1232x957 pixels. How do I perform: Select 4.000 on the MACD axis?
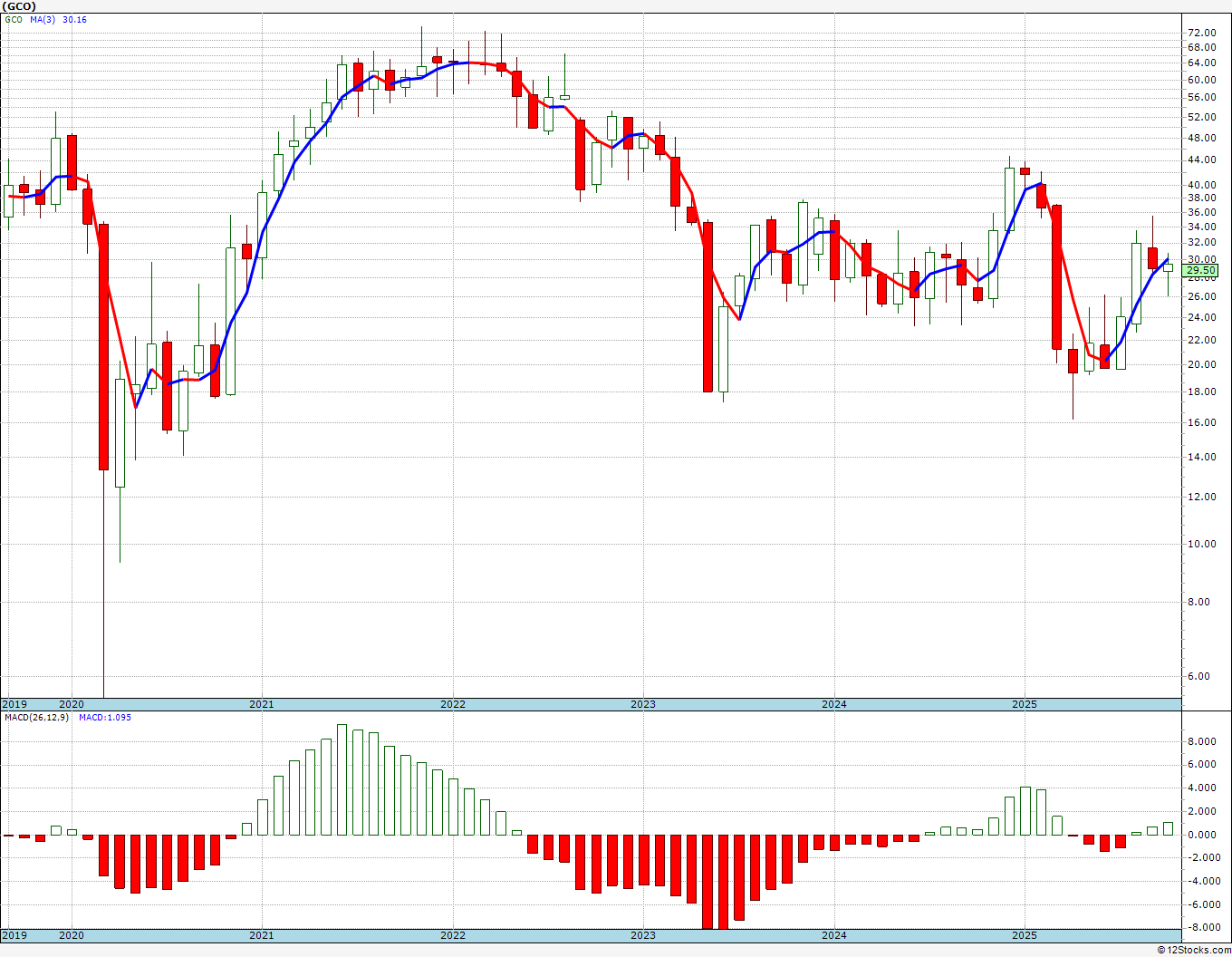pos(1202,788)
